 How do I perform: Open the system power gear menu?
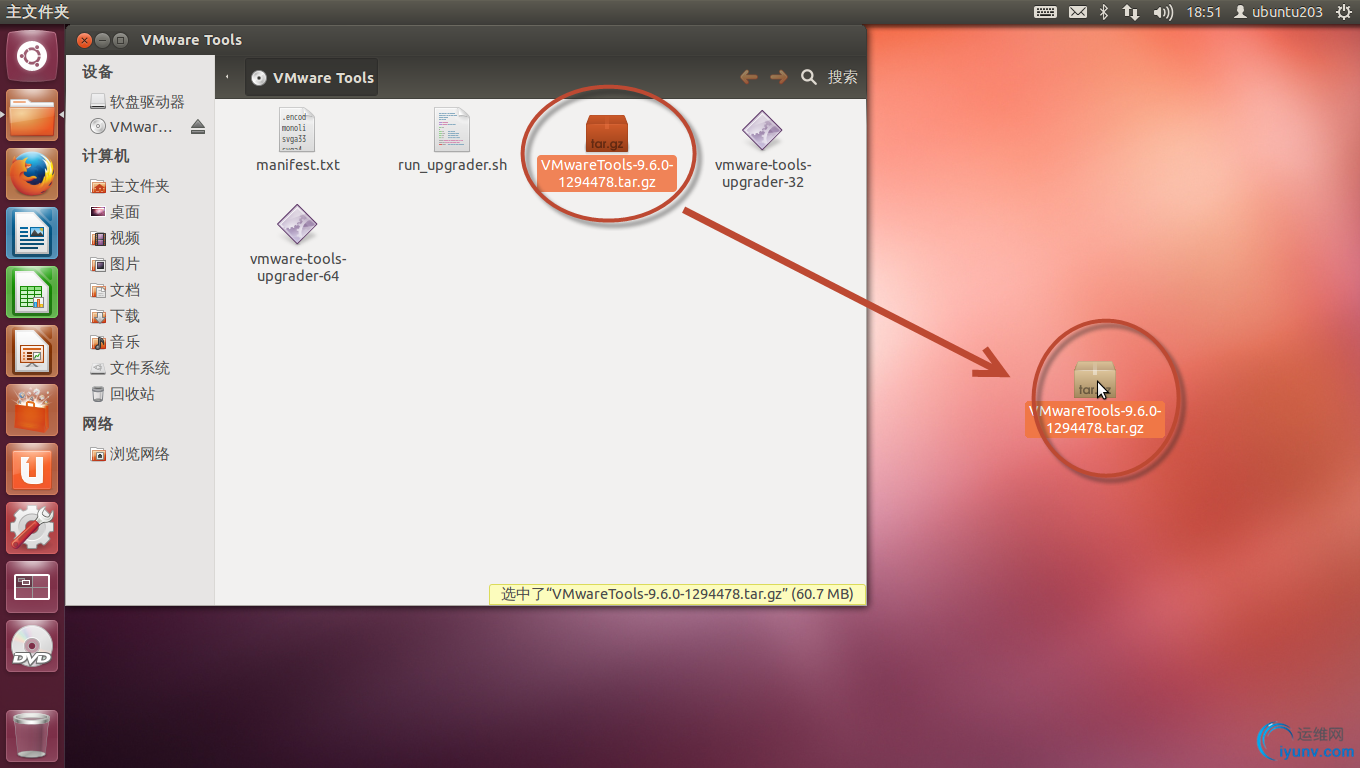1343,12
